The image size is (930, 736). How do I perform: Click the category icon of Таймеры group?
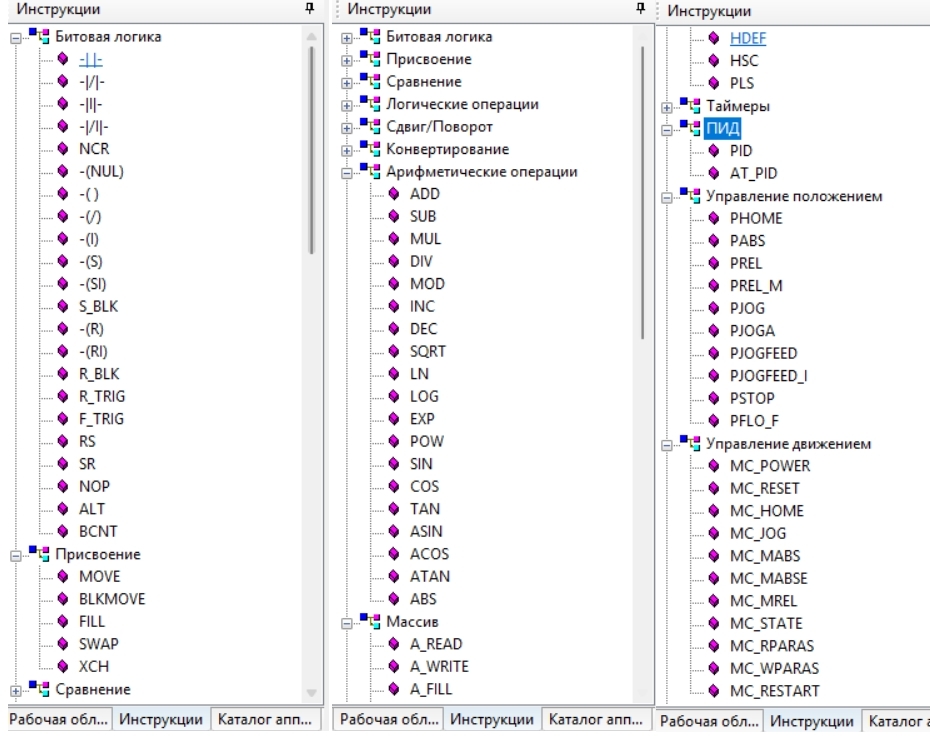point(690,106)
